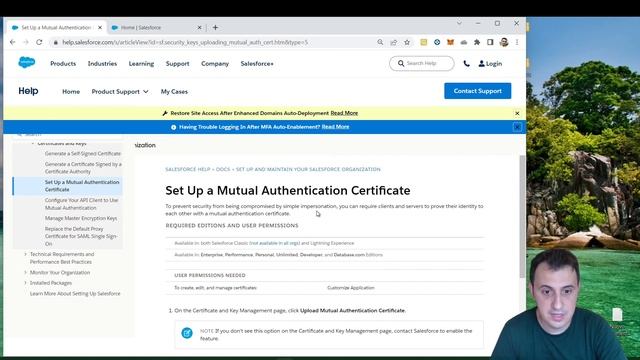Open the Support menu
Screen dimensions: 640x360
[x=178, y=64]
